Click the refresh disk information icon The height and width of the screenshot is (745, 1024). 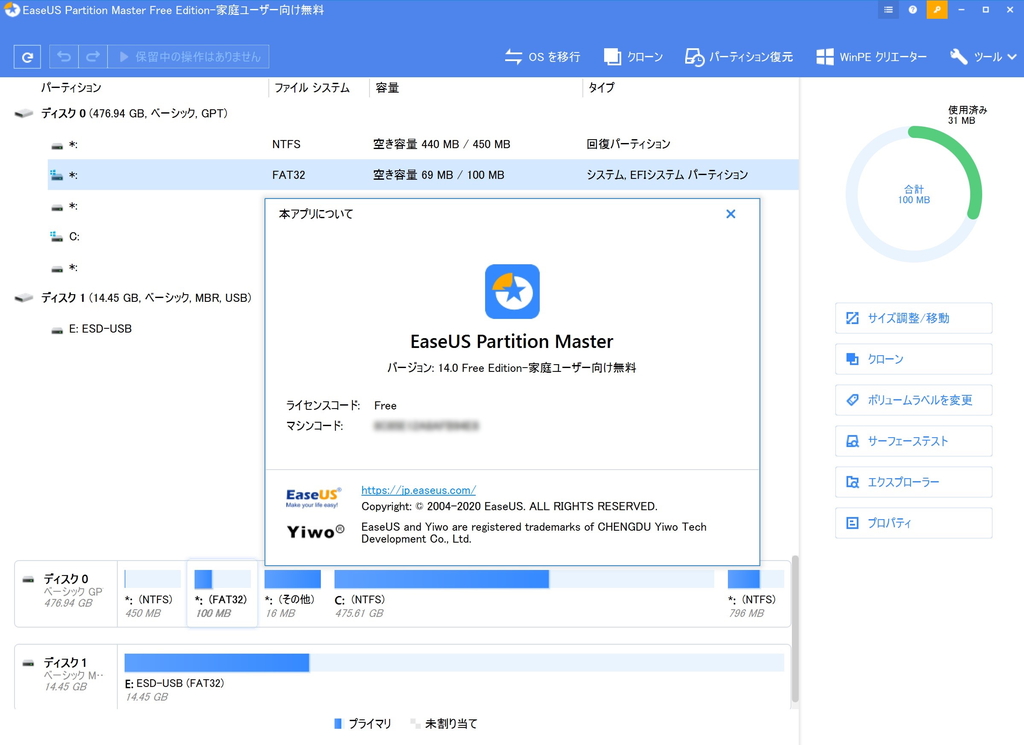[x=26, y=56]
